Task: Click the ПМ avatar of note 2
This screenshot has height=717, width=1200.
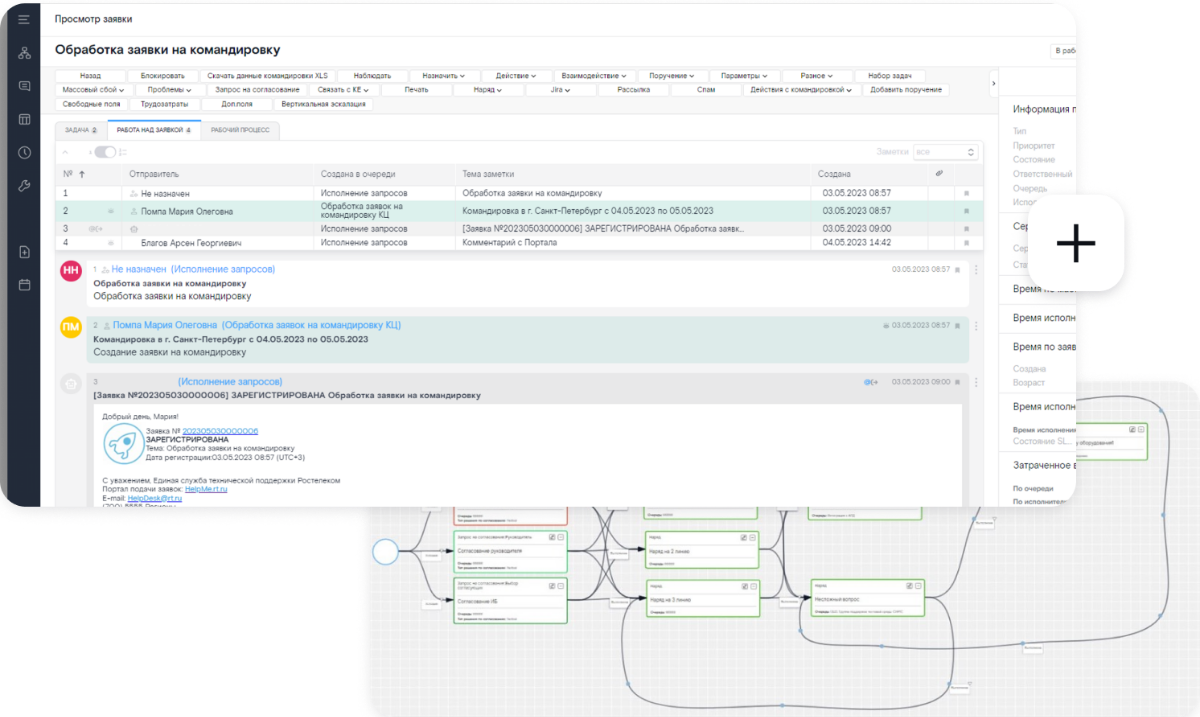Action: tap(71, 327)
